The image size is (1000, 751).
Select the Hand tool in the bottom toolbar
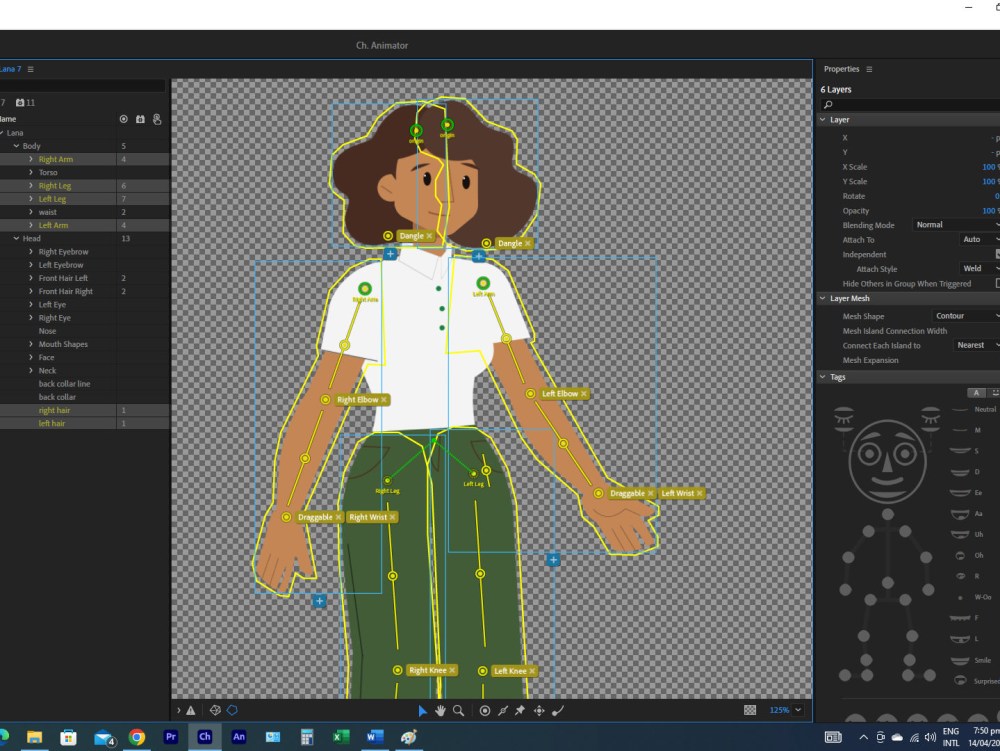coord(440,710)
